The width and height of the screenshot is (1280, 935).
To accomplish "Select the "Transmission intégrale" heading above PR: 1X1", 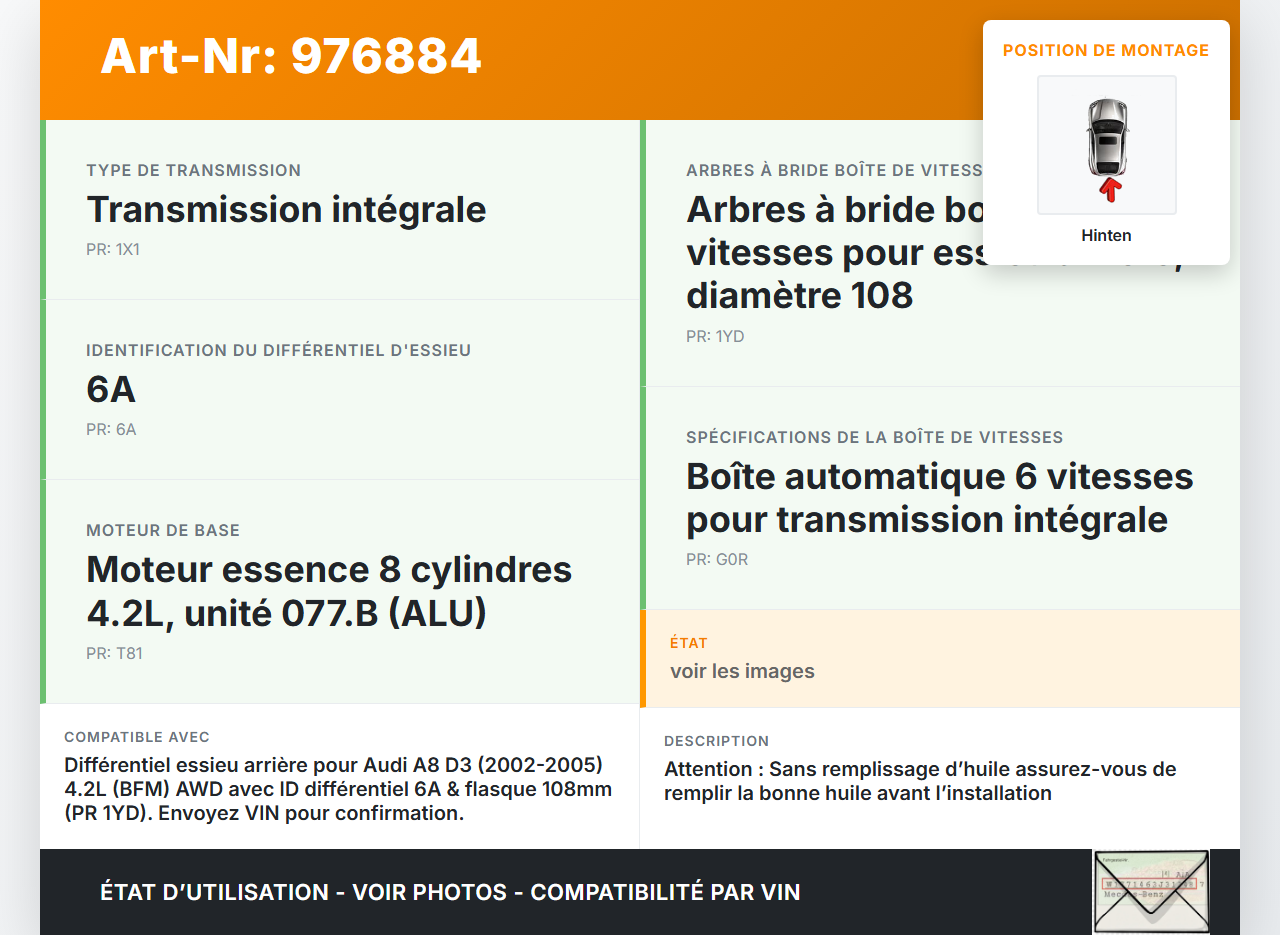I will click(287, 209).
